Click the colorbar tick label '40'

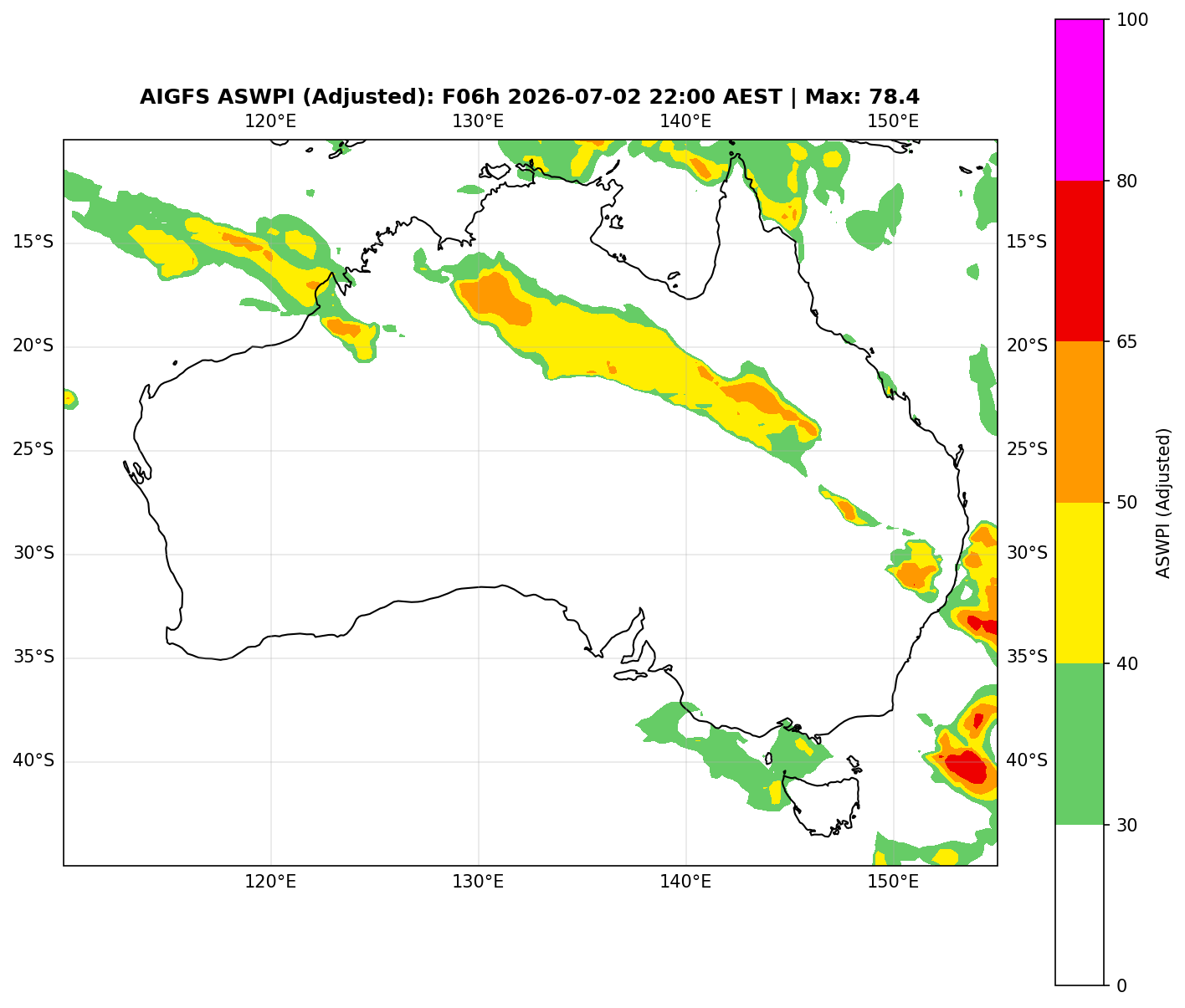tap(1126, 664)
